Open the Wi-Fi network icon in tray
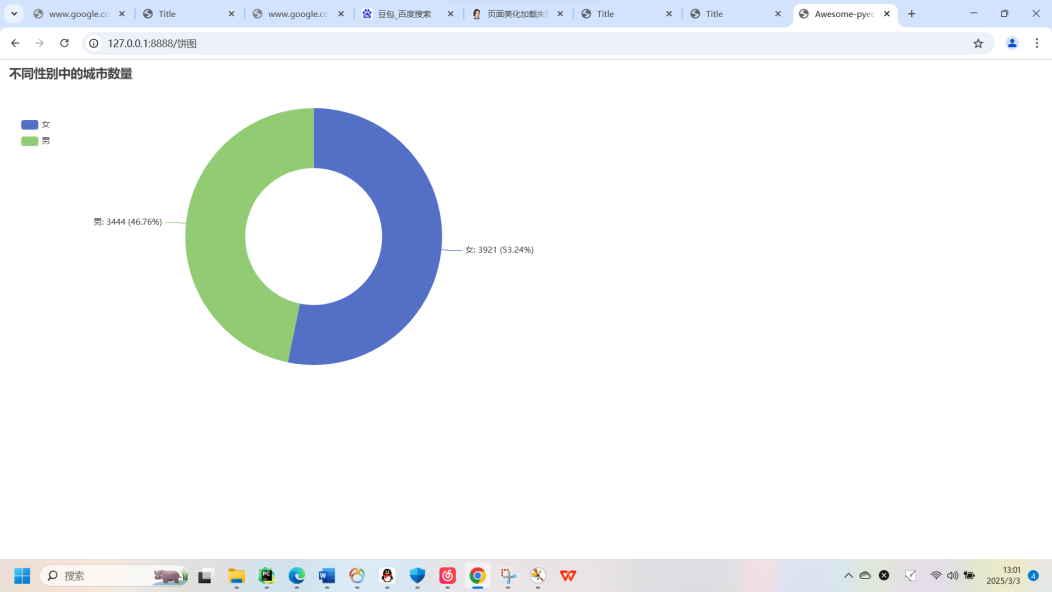This screenshot has height=592, width=1052. click(x=936, y=575)
